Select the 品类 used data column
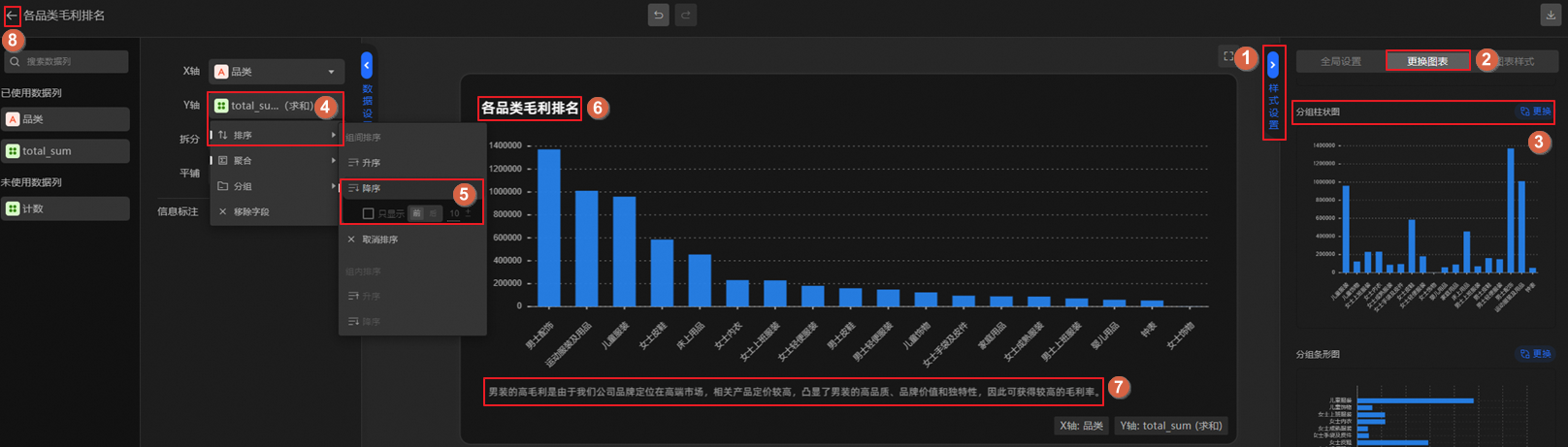 (x=66, y=119)
